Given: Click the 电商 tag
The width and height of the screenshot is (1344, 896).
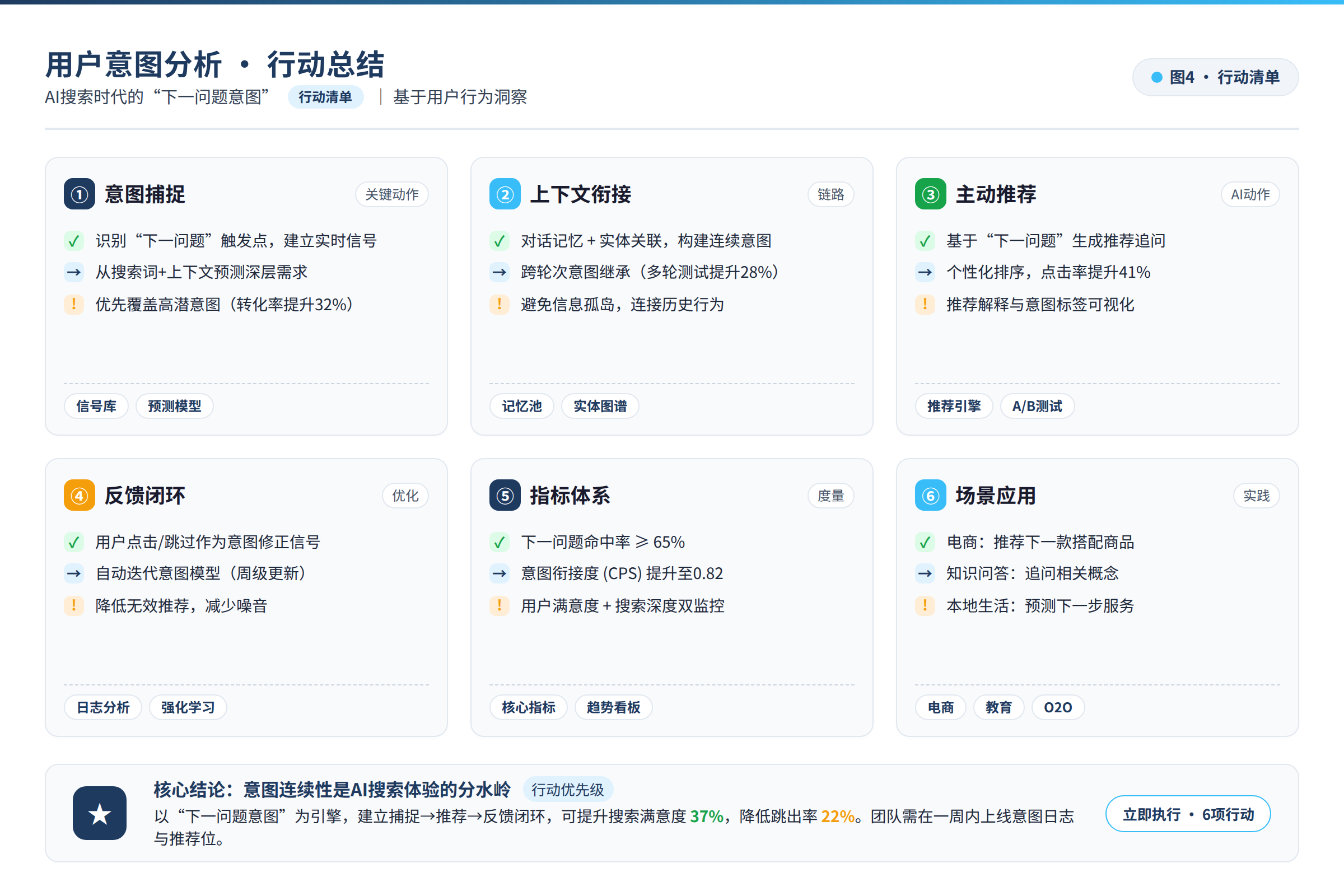Looking at the screenshot, I should coord(941,707).
